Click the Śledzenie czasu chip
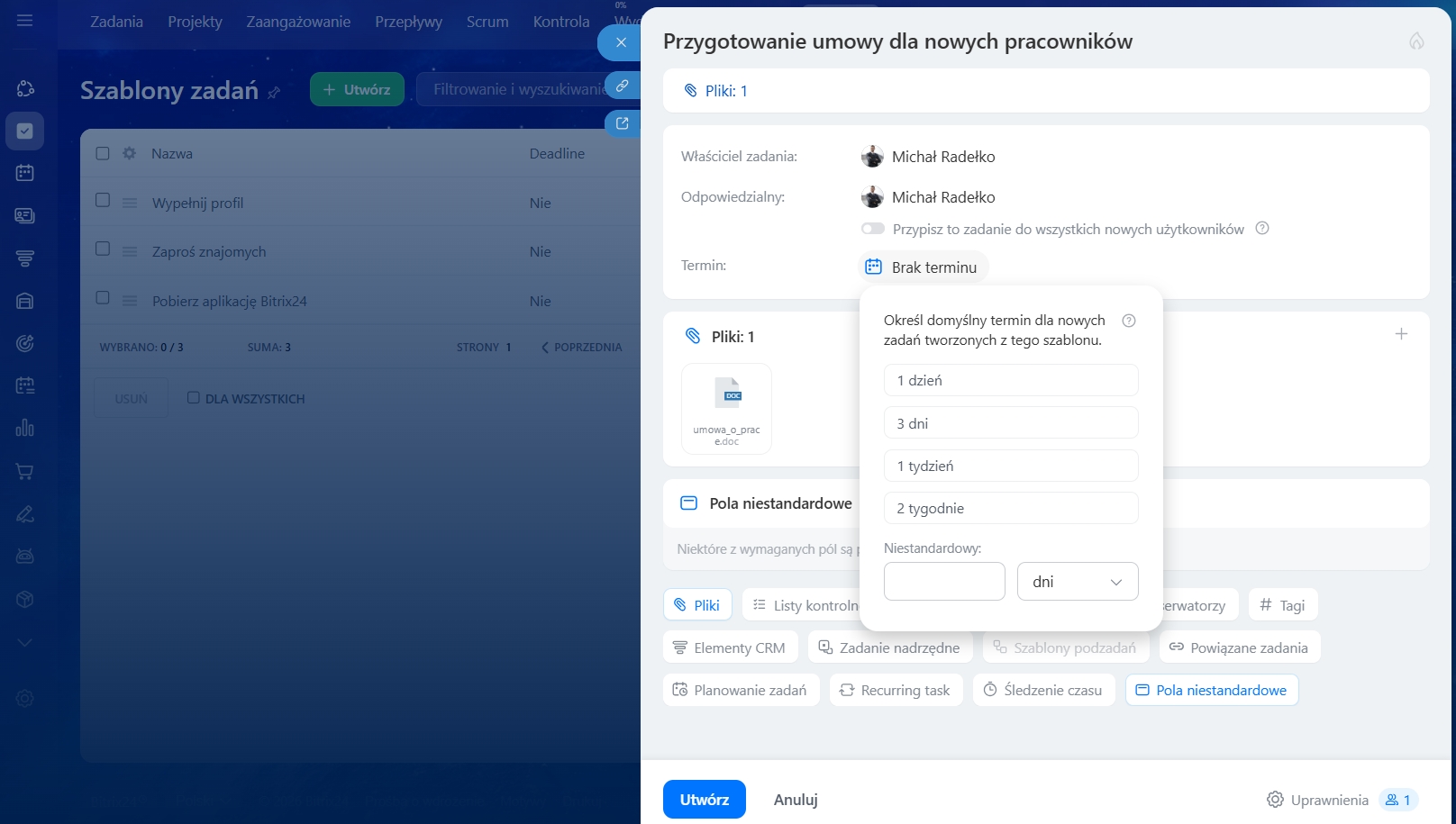The height and width of the screenshot is (824, 1456). coord(1043,690)
